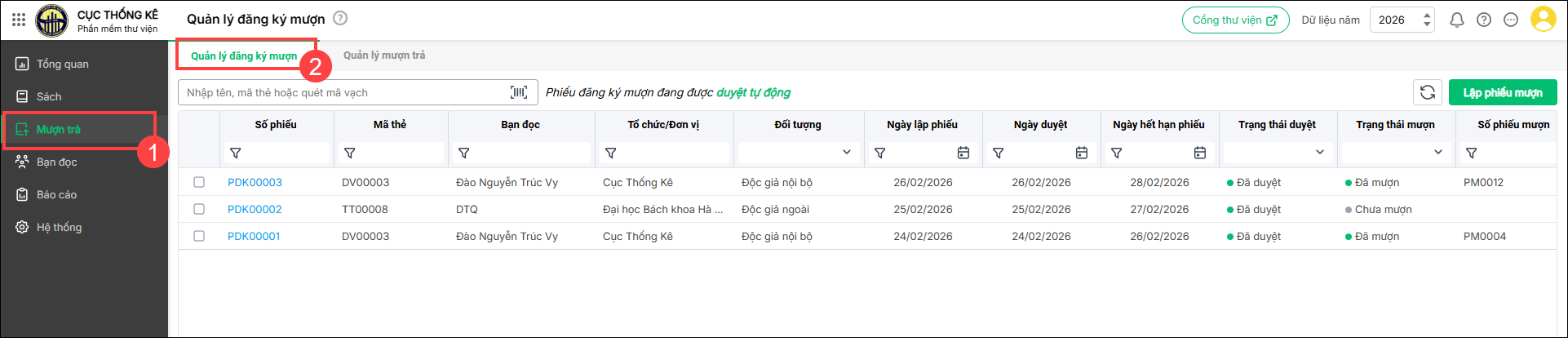The width and height of the screenshot is (1568, 338).
Task: Click date 25/02/2026 in Ngày lập phiếu column
Action: pyautogui.click(x=923, y=209)
